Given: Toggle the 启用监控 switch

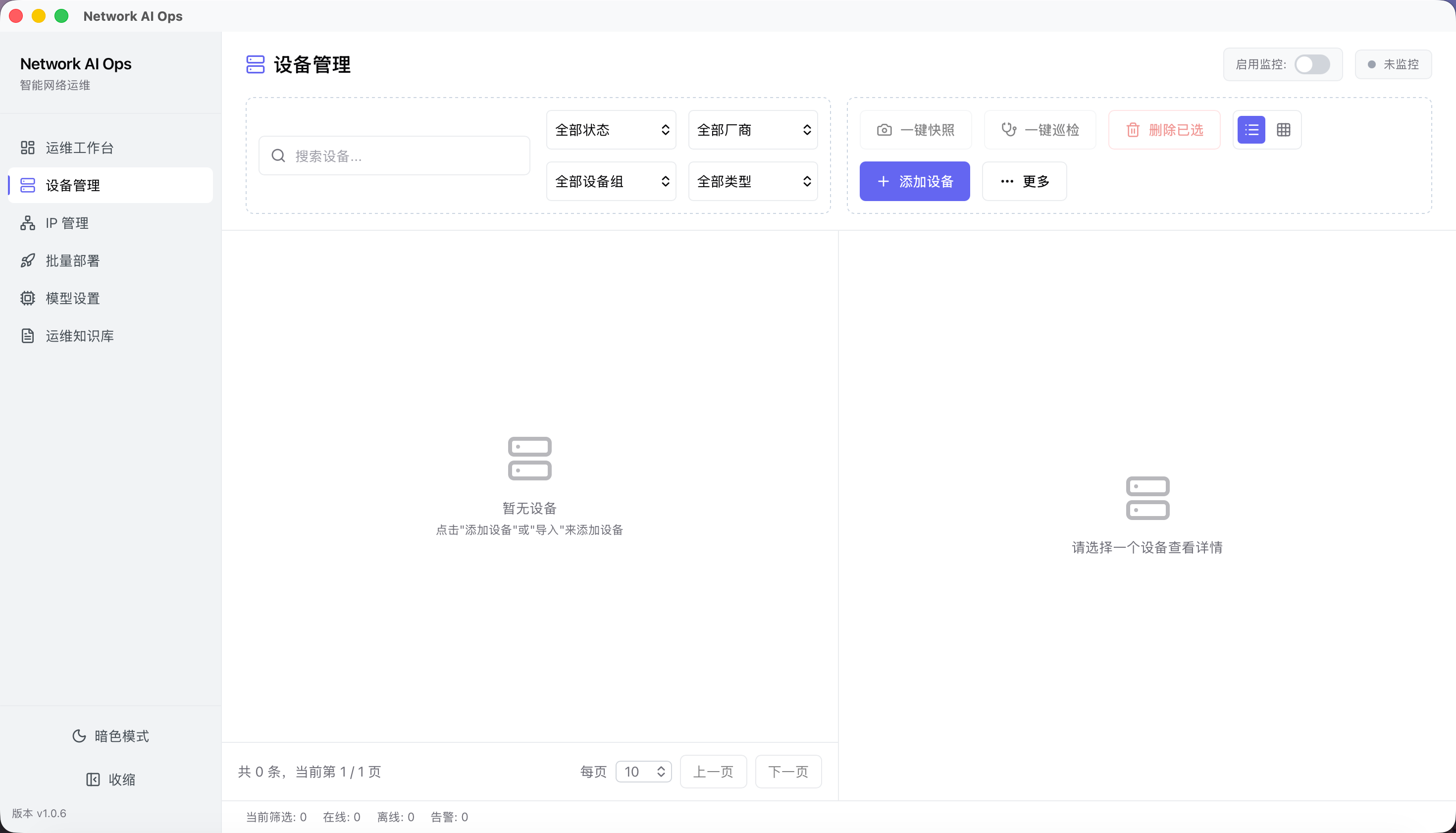Looking at the screenshot, I should [x=1312, y=64].
